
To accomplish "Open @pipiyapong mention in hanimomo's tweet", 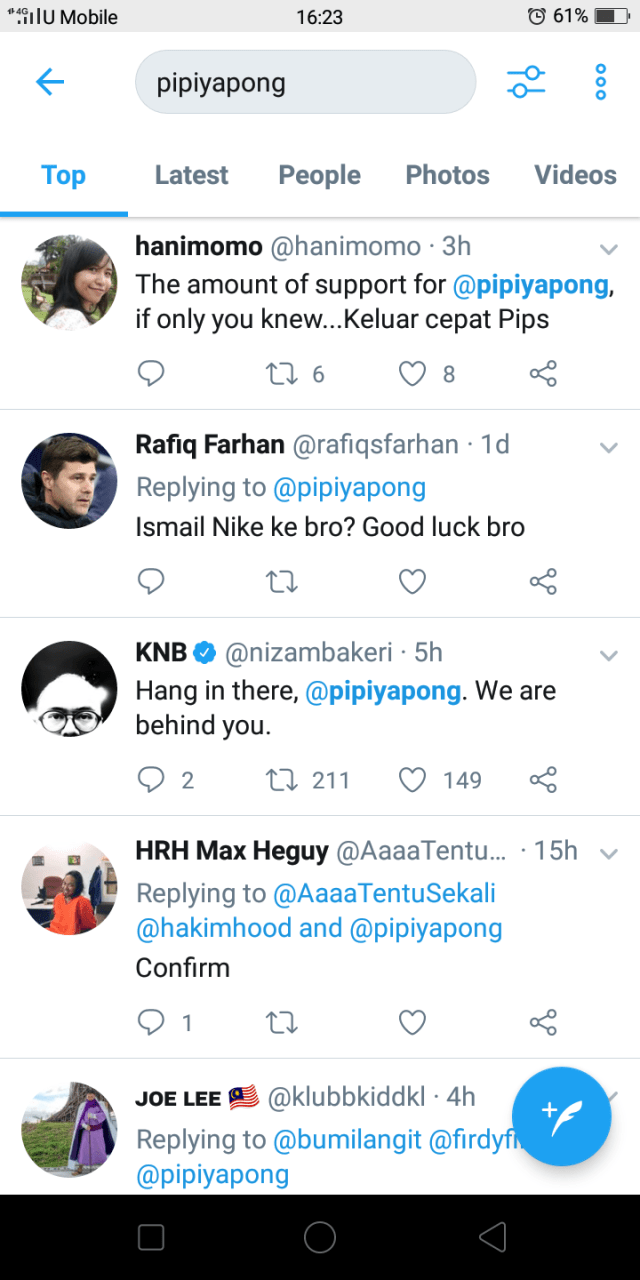I will pyautogui.click(x=530, y=284).
